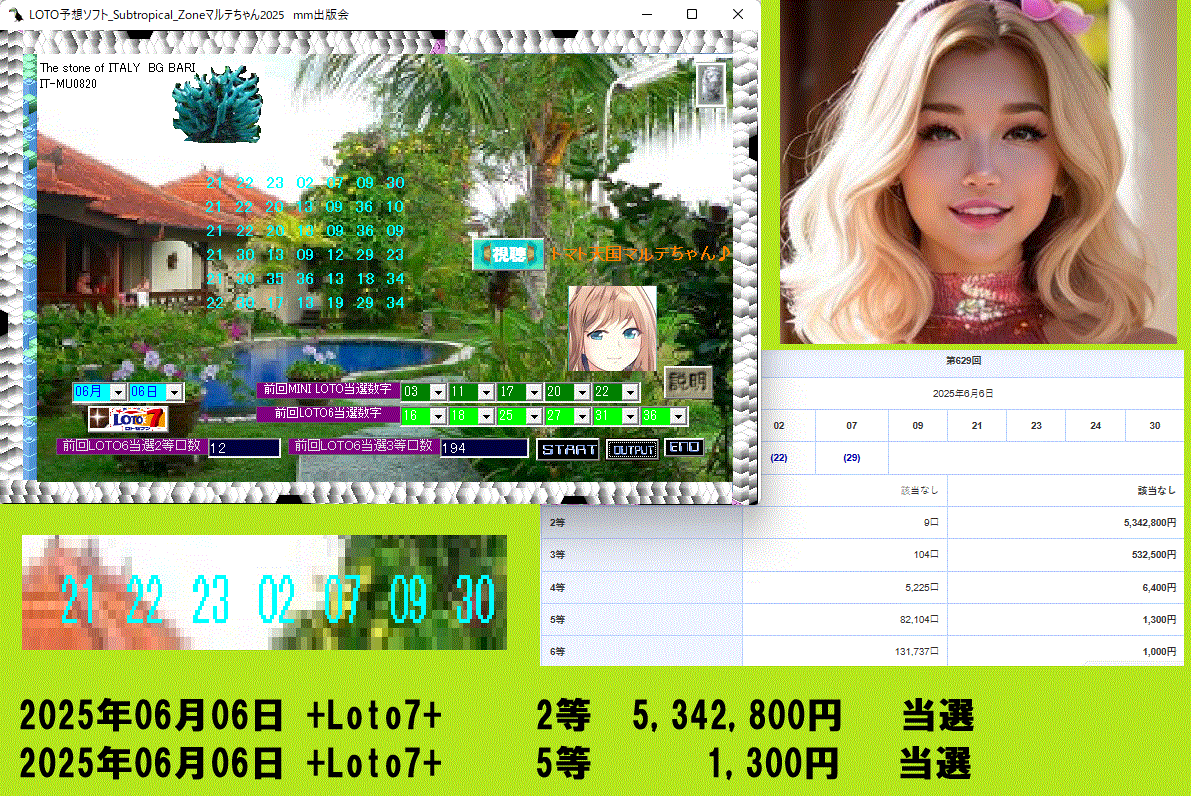
Task: Click the 5等 row label in results table
Action: 558,620
